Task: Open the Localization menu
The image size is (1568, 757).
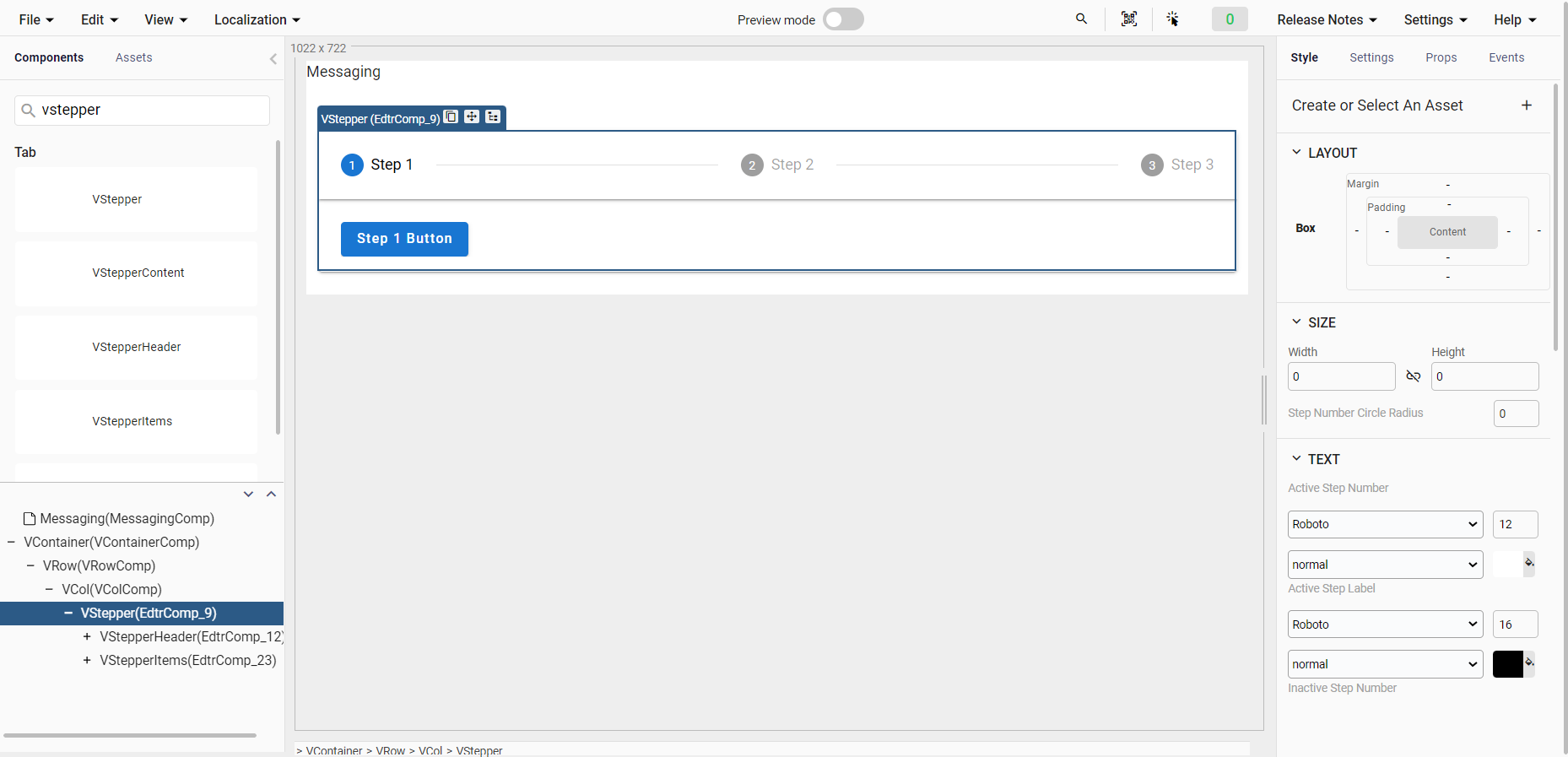Action: tap(257, 19)
